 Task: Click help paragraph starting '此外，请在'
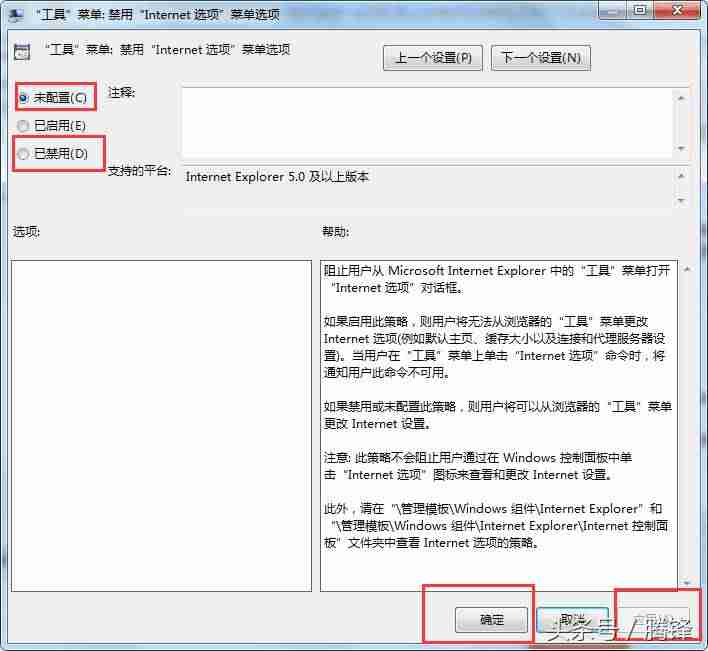coord(495,525)
